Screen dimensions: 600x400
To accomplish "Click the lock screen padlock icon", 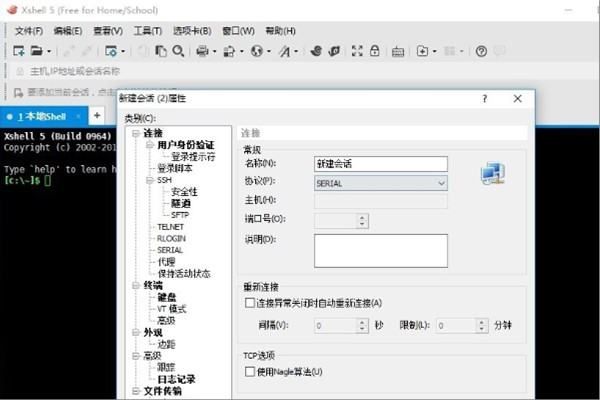I will pos(375,51).
